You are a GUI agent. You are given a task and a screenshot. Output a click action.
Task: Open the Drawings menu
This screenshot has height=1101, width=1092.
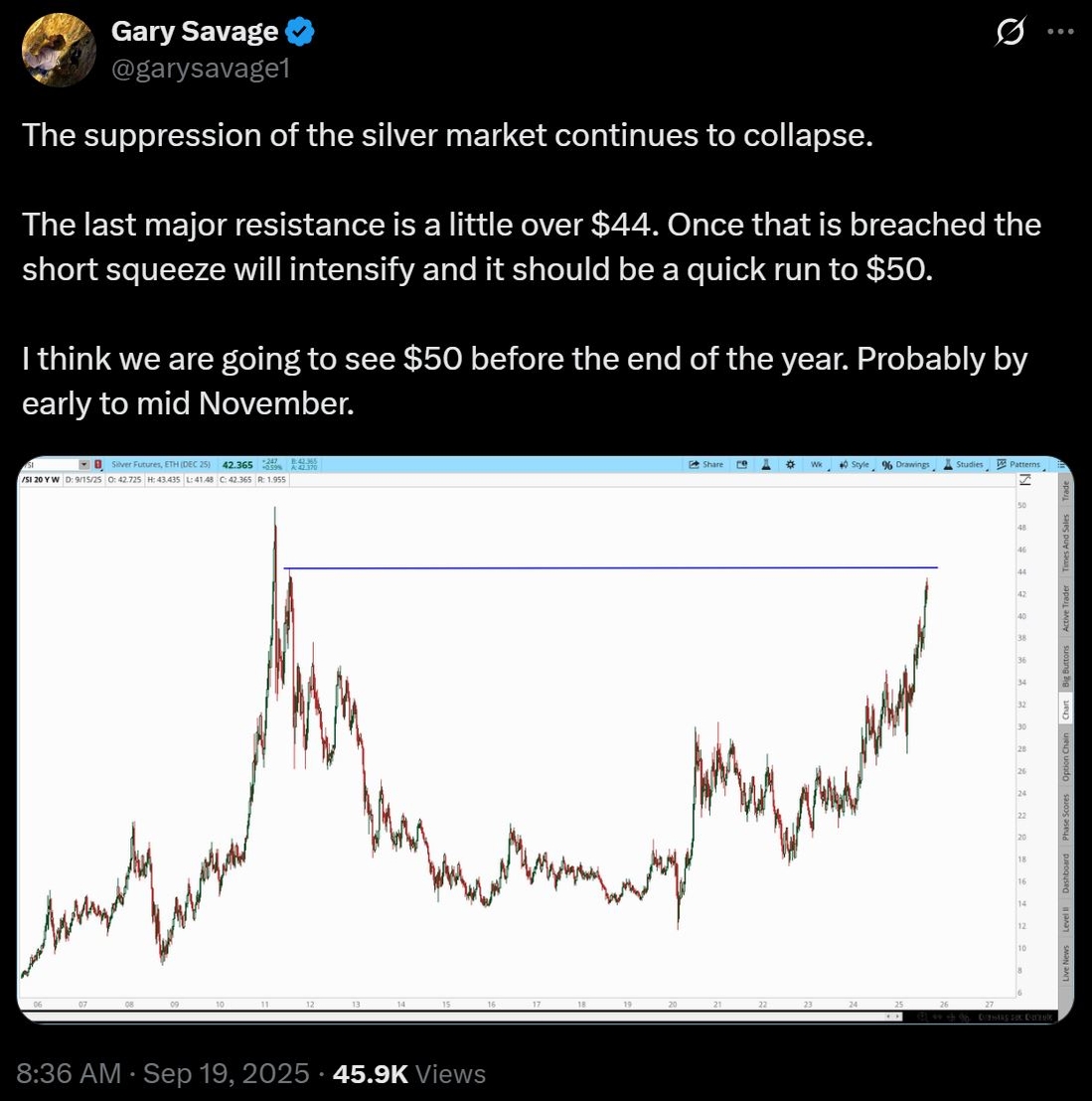[907, 465]
